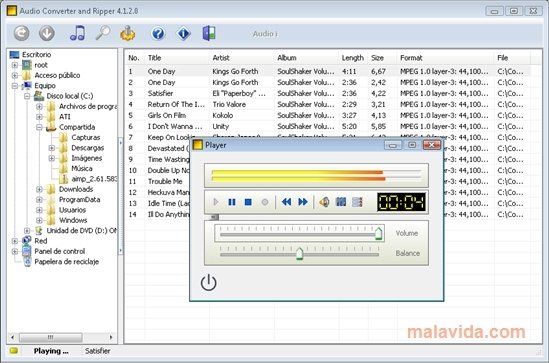Click the Trio Valore artist cell
549x363 pixels.
pyautogui.click(x=229, y=104)
